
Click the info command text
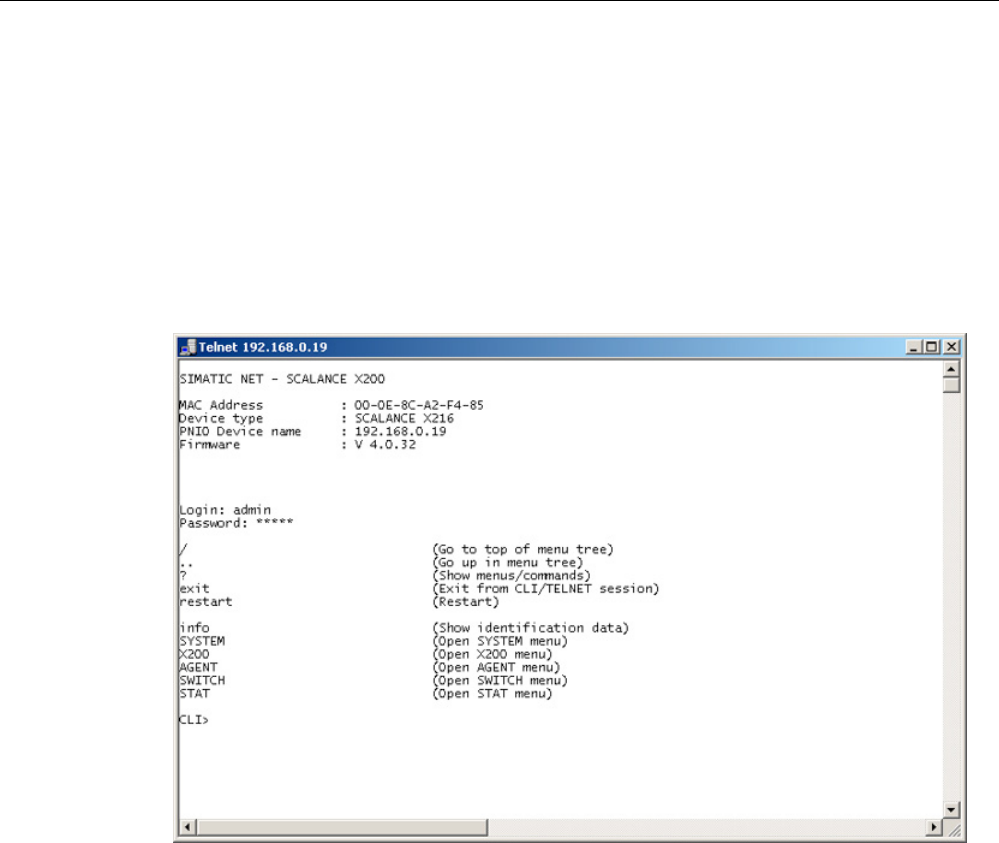[194, 628]
